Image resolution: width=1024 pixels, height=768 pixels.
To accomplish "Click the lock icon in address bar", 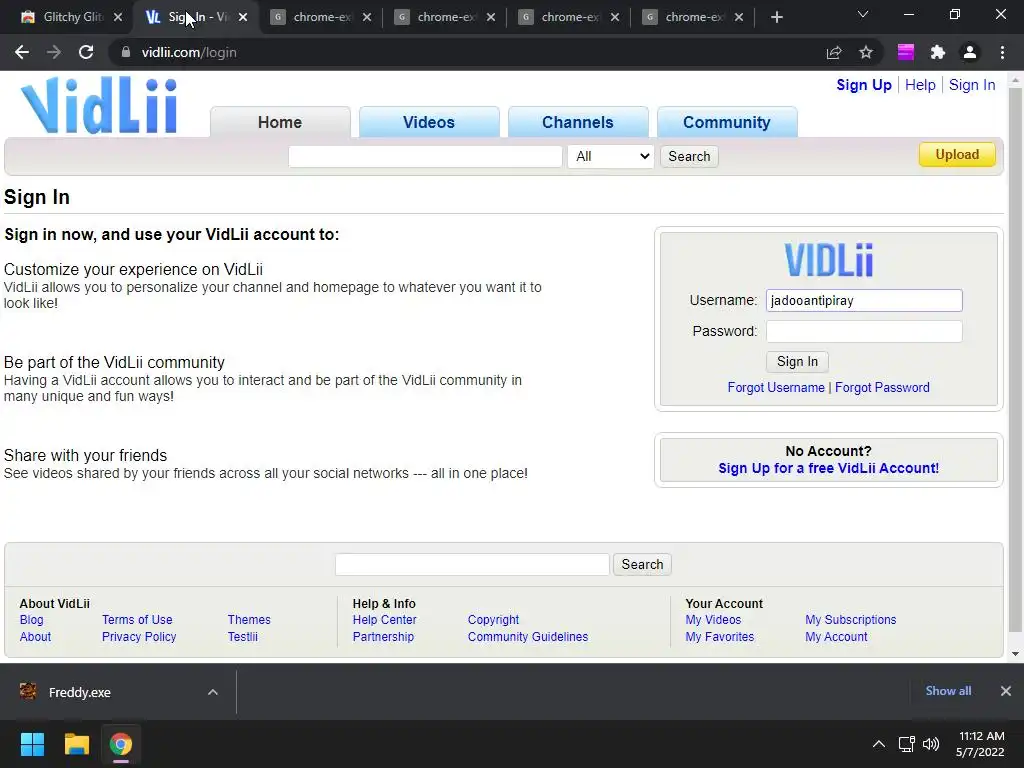I will [126, 52].
